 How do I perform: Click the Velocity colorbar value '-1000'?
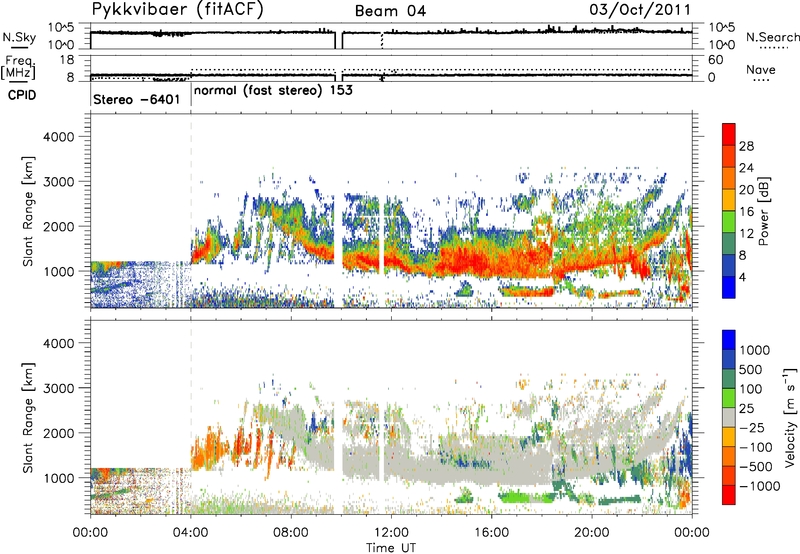point(759,486)
